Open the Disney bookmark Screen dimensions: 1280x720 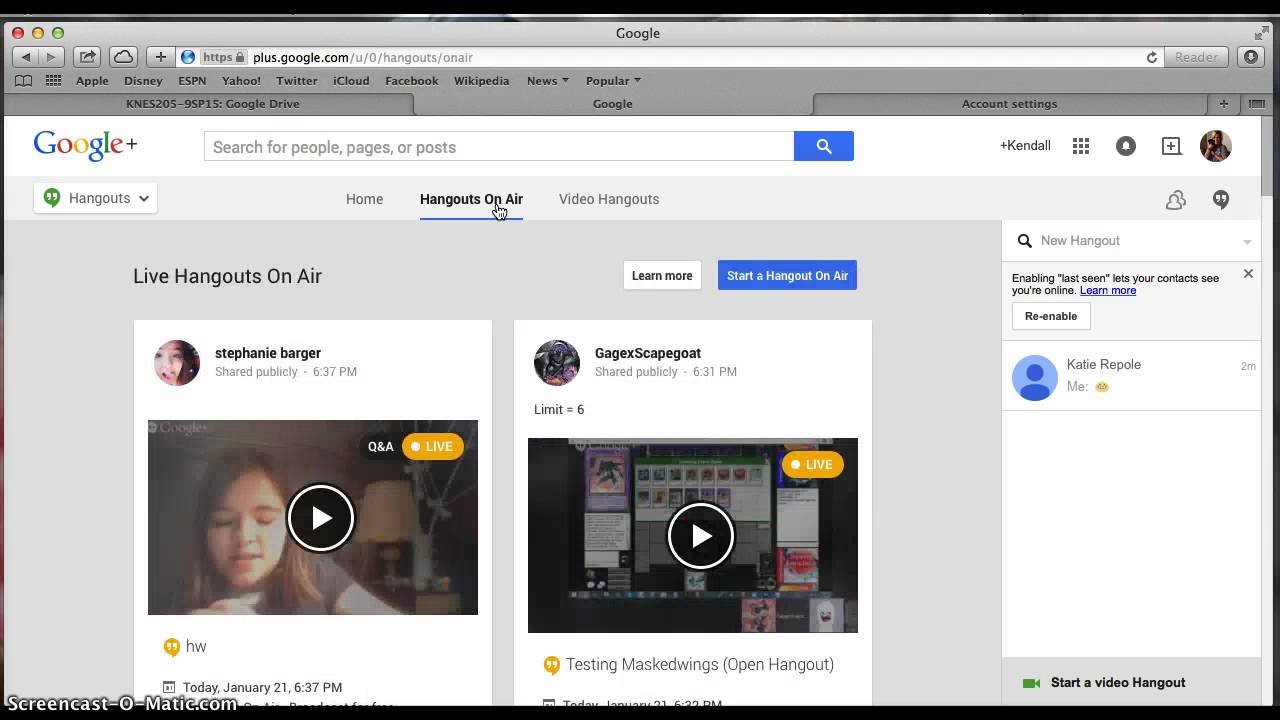pyautogui.click(x=143, y=81)
